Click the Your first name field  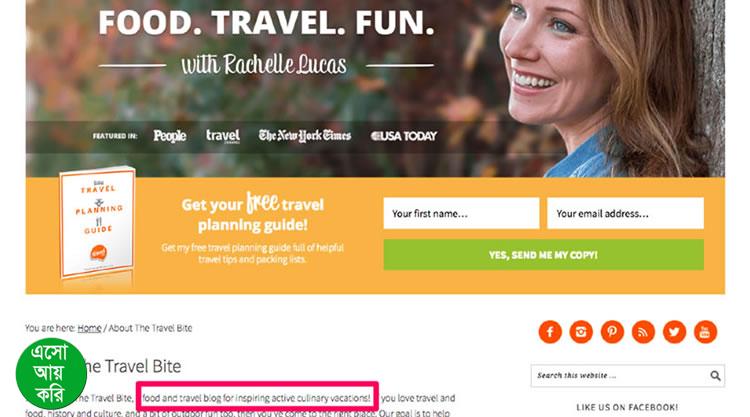[x=461, y=213]
